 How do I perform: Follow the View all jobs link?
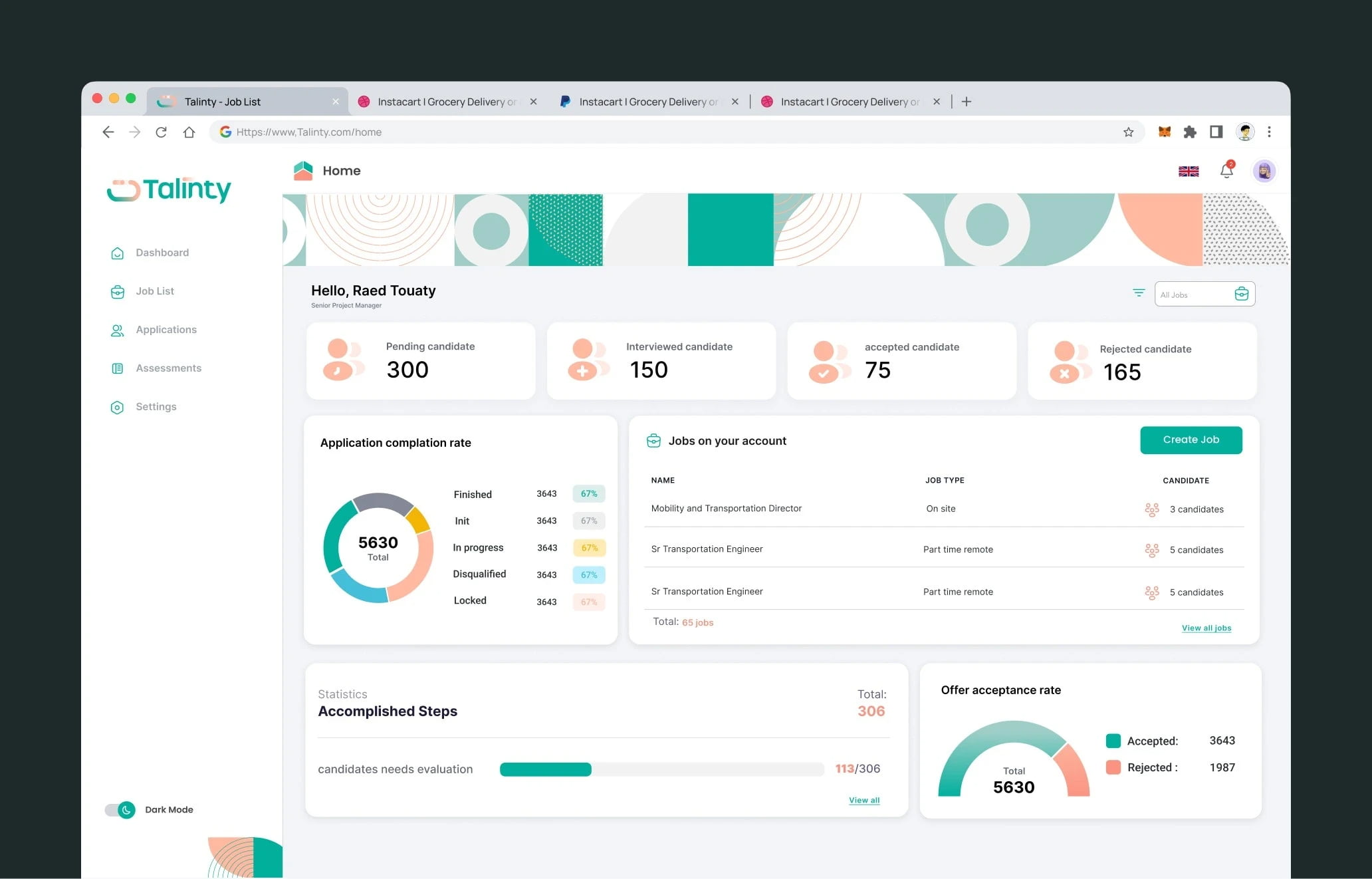click(x=1206, y=628)
